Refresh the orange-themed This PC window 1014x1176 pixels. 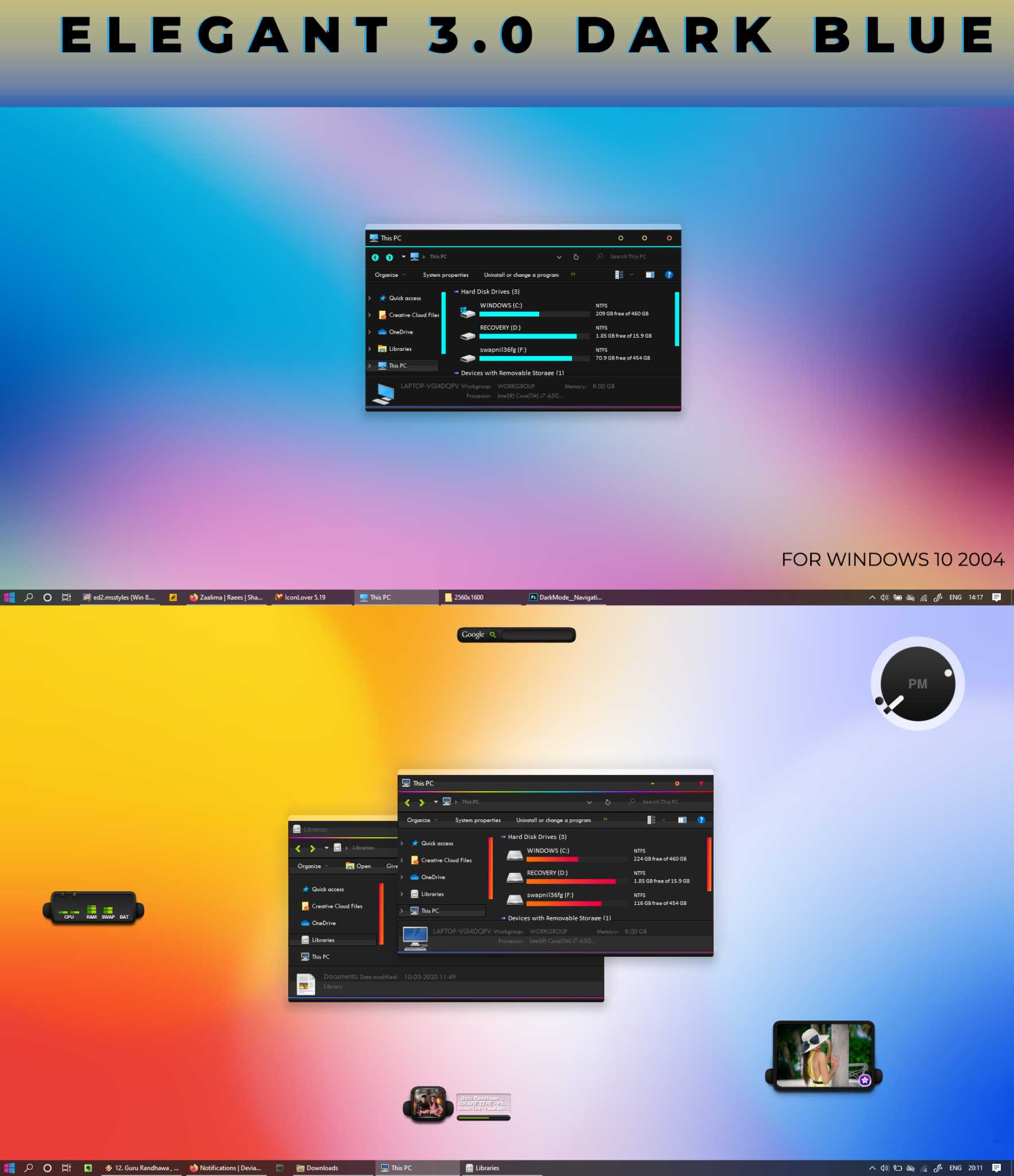point(607,802)
